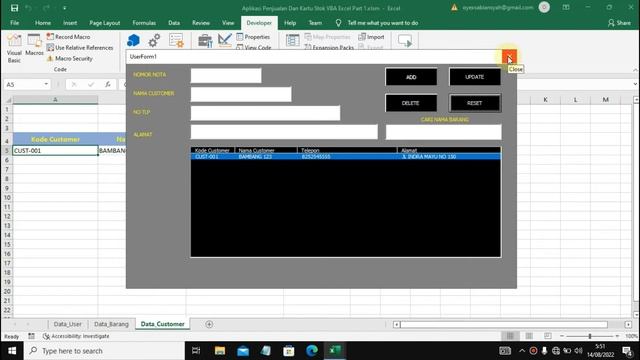Click the CARI NAMA BARANG search box
640x360 pixels.
coord(444,132)
